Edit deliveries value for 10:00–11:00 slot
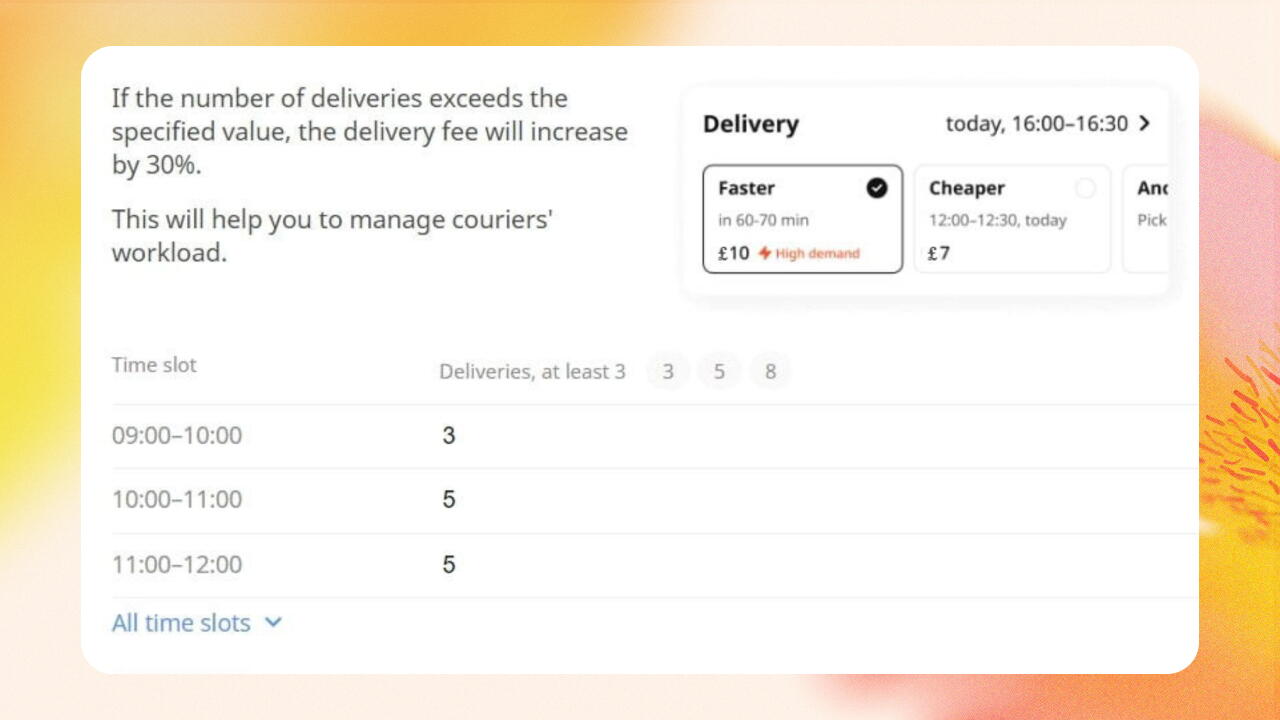Screen dimensions: 1280x720 [449, 500]
